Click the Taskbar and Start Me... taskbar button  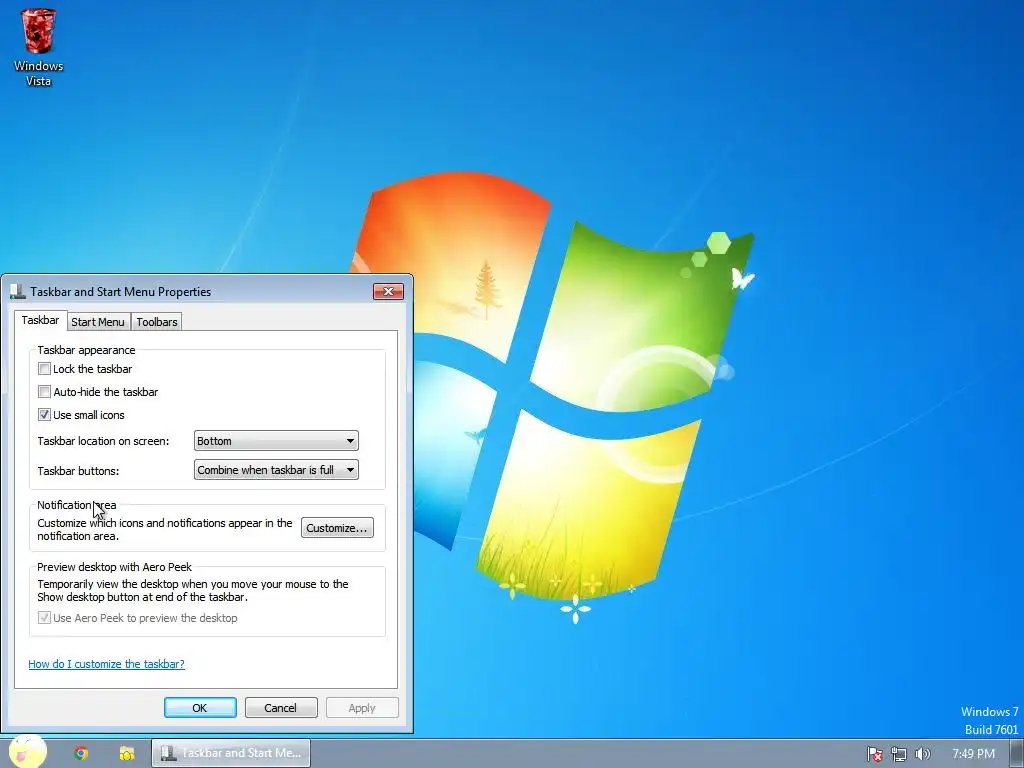tap(231, 753)
